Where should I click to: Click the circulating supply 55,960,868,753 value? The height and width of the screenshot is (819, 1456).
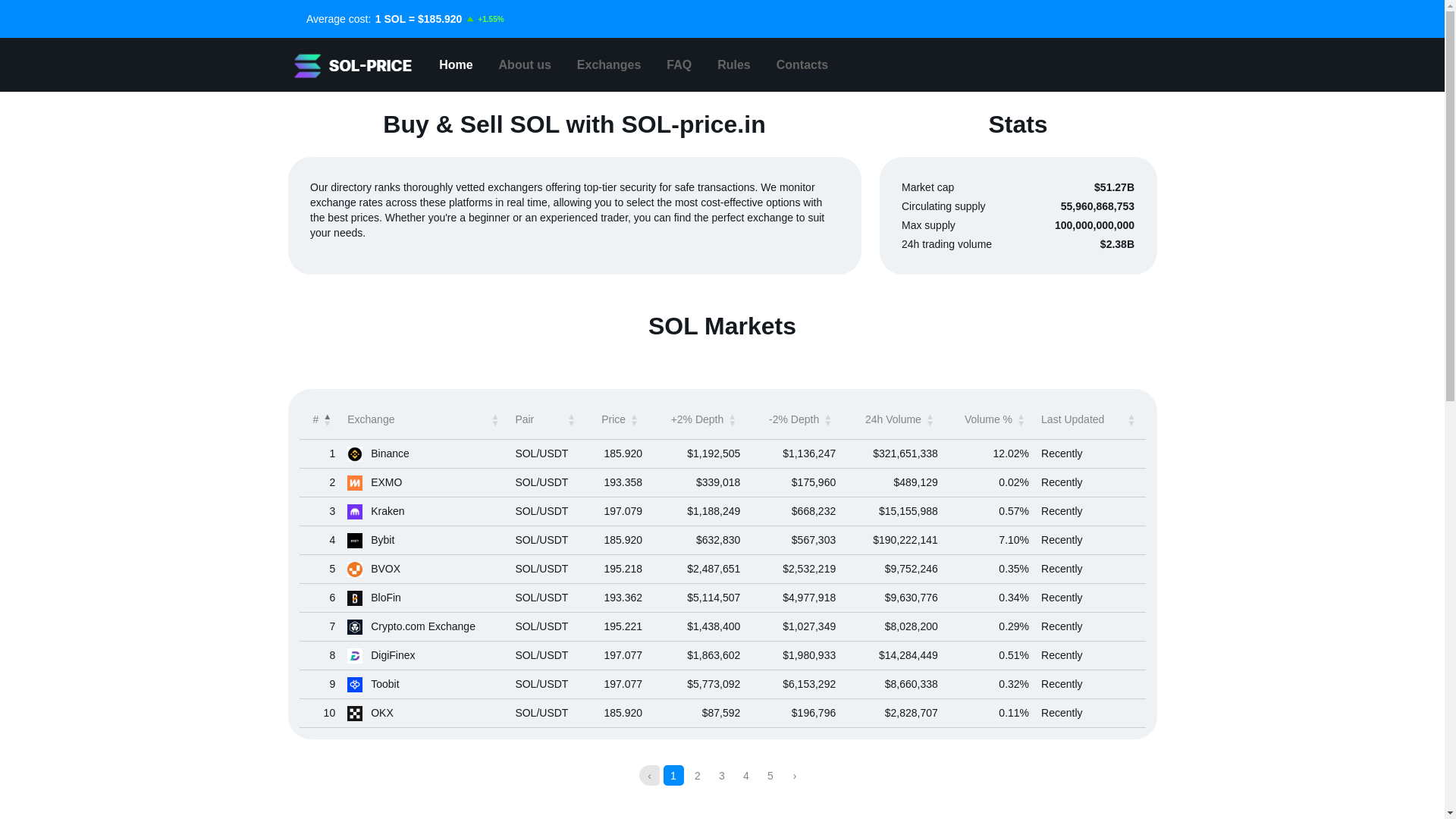tap(1097, 206)
